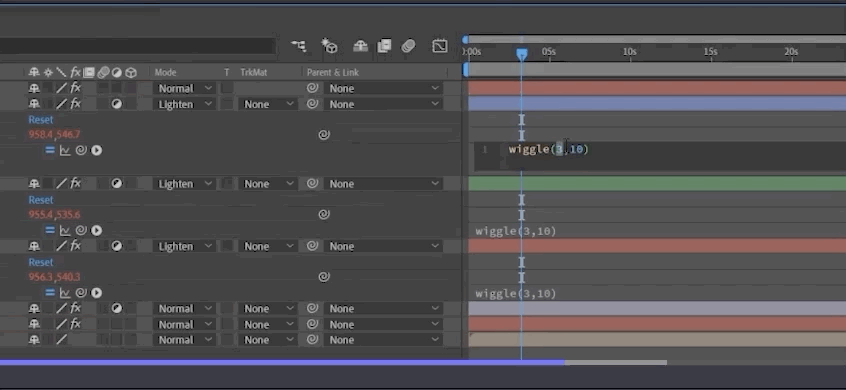
Task: Click the TrkMat column header
Action: click(254, 72)
